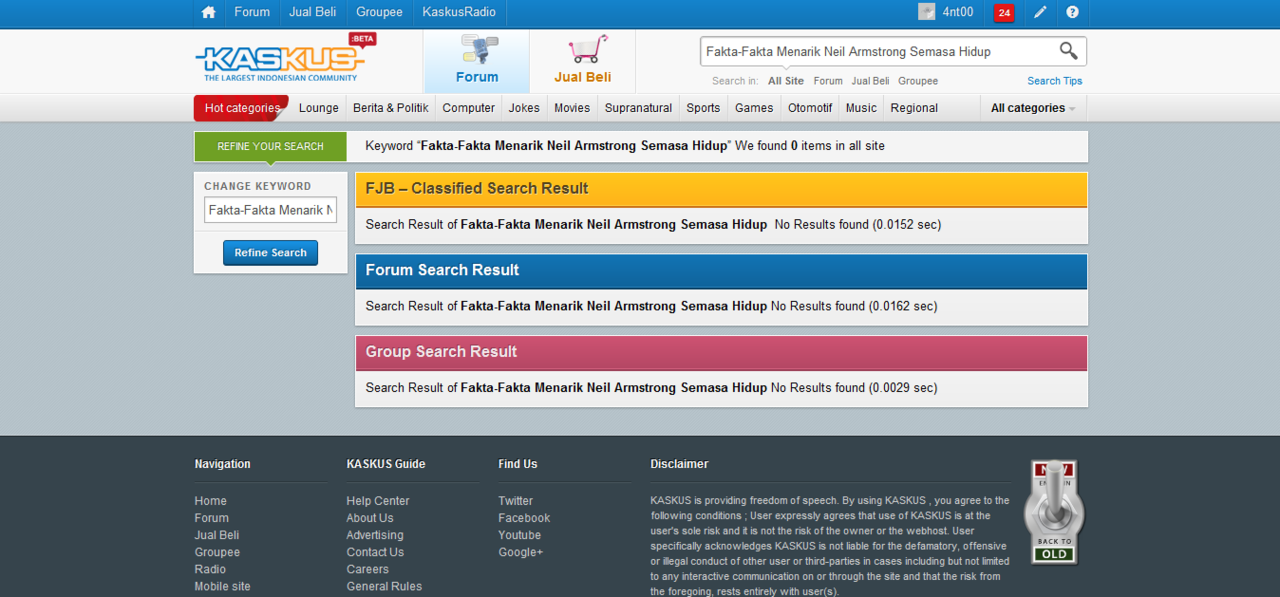Open the Computer category
This screenshot has width=1280, height=597.
[469, 108]
